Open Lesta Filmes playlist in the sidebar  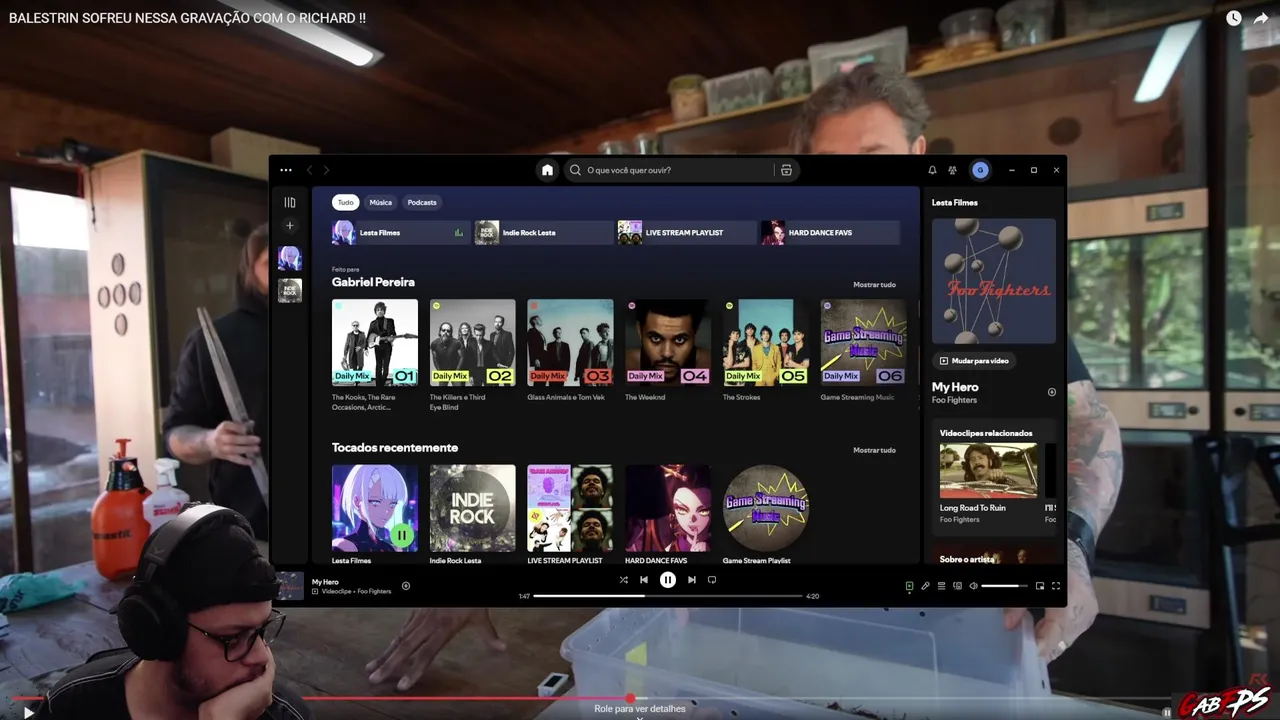pos(290,258)
